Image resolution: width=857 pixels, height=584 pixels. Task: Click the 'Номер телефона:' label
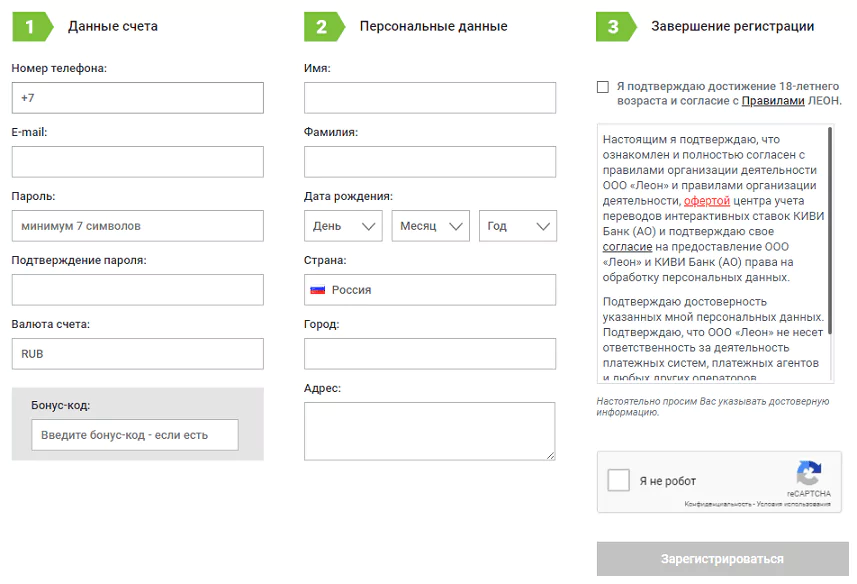59,68
